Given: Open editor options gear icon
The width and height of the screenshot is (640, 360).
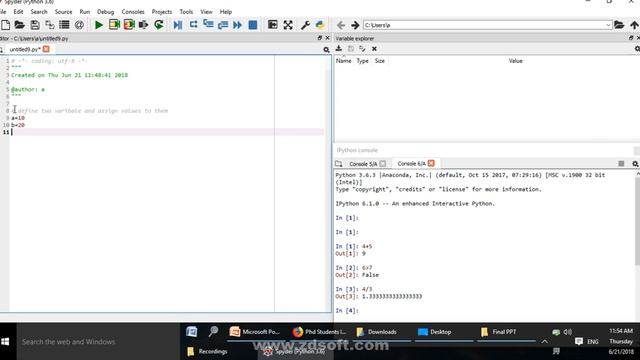Looking at the screenshot, I should coord(326,49).
